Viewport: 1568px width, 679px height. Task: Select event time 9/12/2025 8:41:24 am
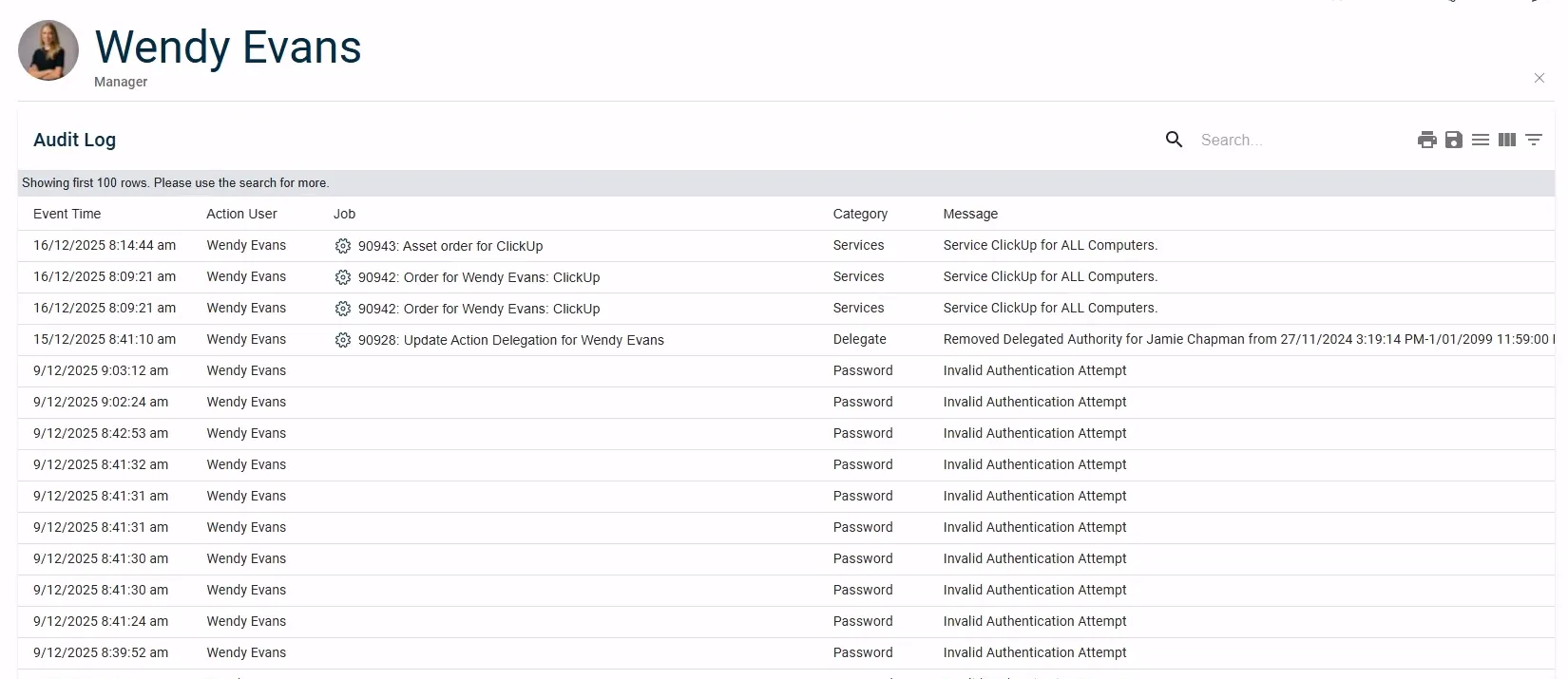(101, 621)
